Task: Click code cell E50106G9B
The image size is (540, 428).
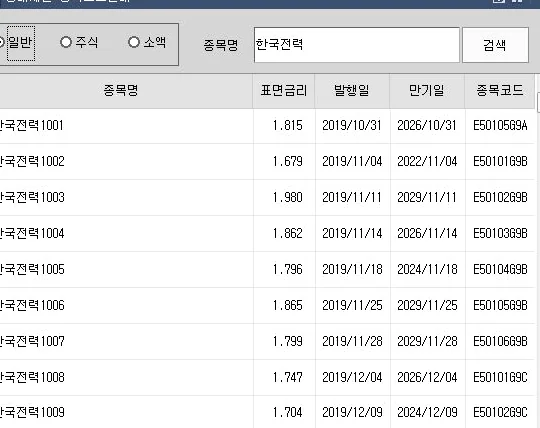Action: (x=500, y=342)
